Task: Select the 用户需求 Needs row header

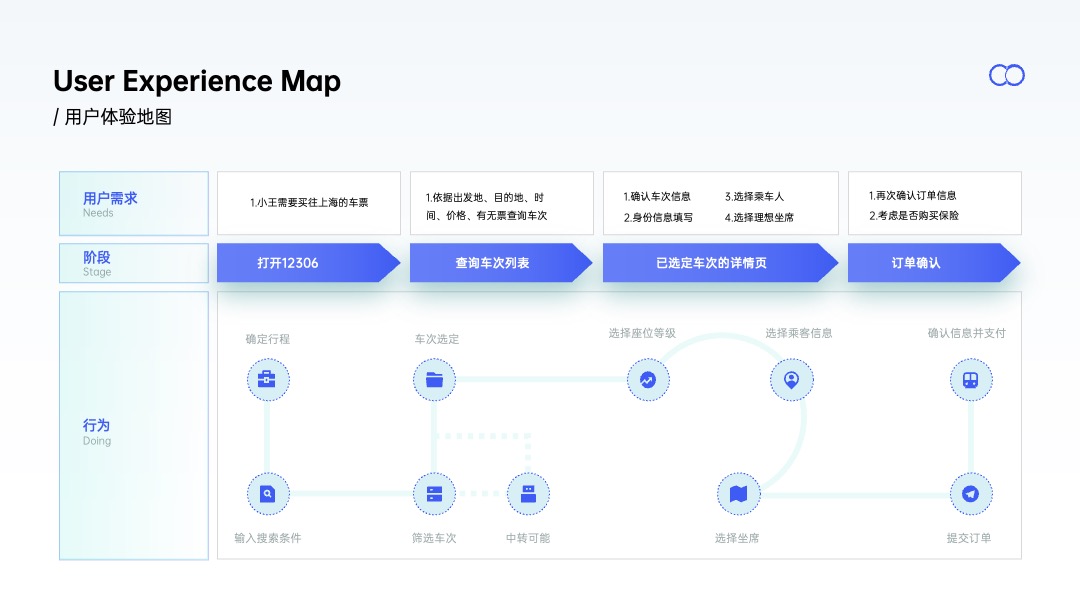Action: pyautogui.click(x=134, y=204)
